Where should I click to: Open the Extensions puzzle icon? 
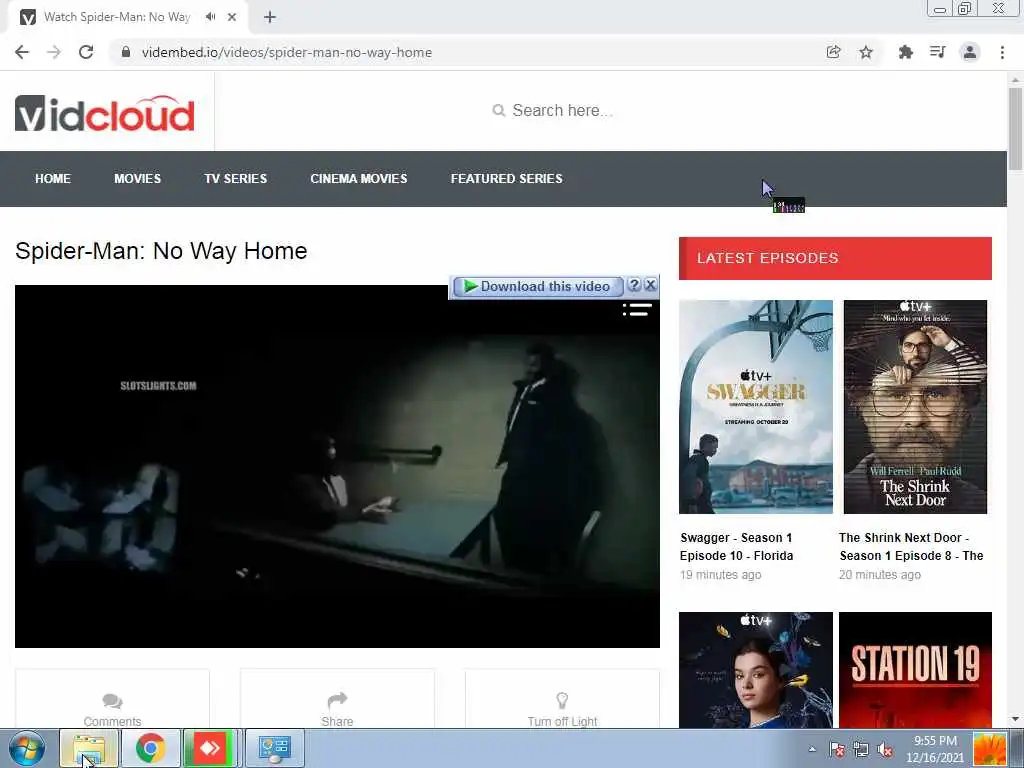click(x=905, y=52)
